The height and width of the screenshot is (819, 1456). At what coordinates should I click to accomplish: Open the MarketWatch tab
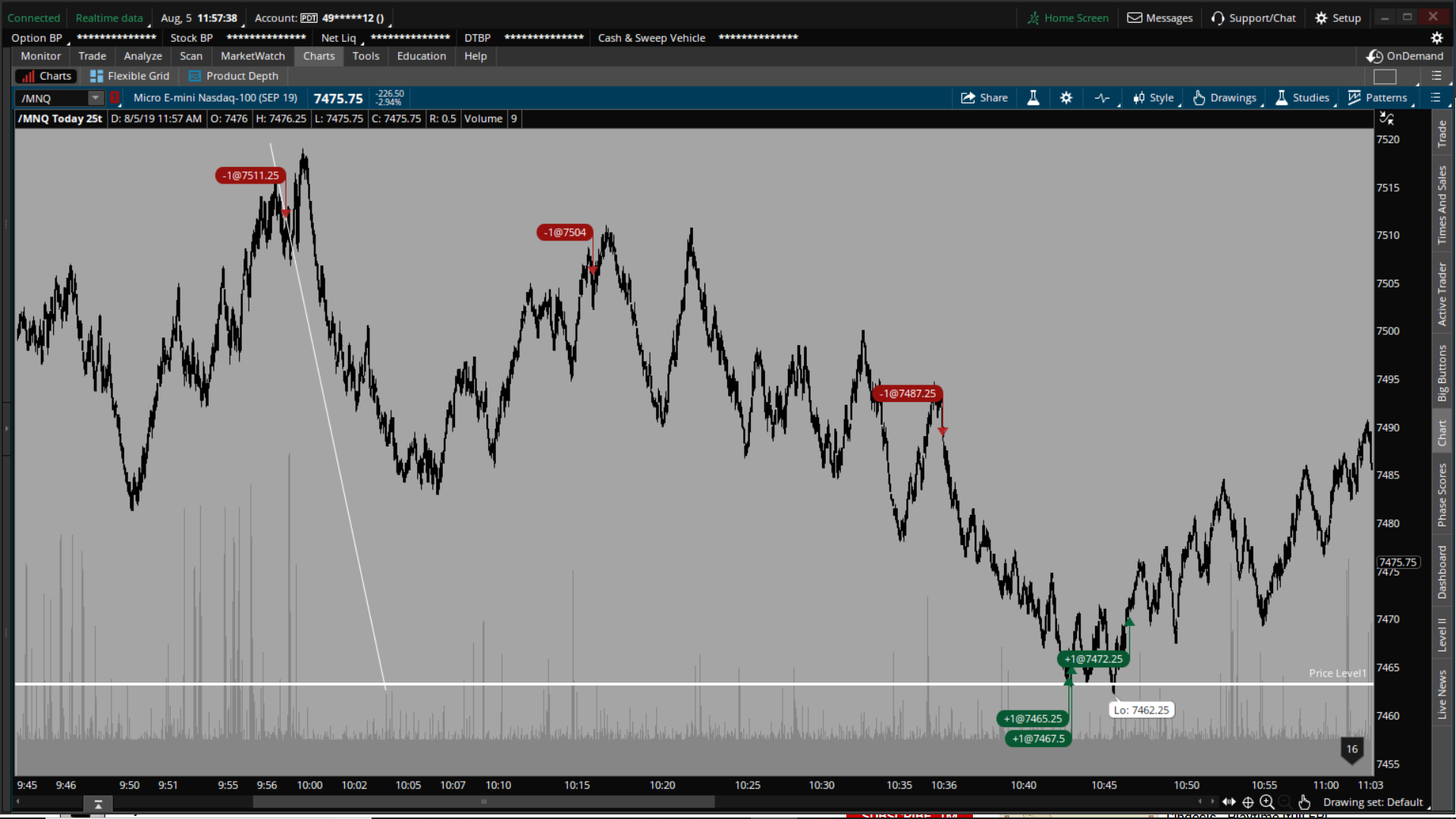[253, 56]
